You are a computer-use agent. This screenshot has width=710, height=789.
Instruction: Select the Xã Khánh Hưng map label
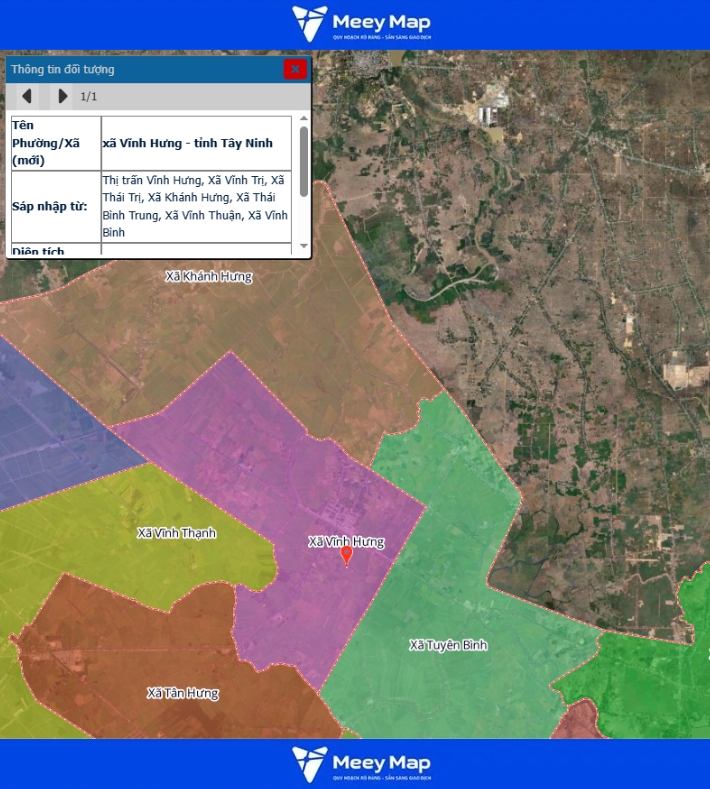209,276
